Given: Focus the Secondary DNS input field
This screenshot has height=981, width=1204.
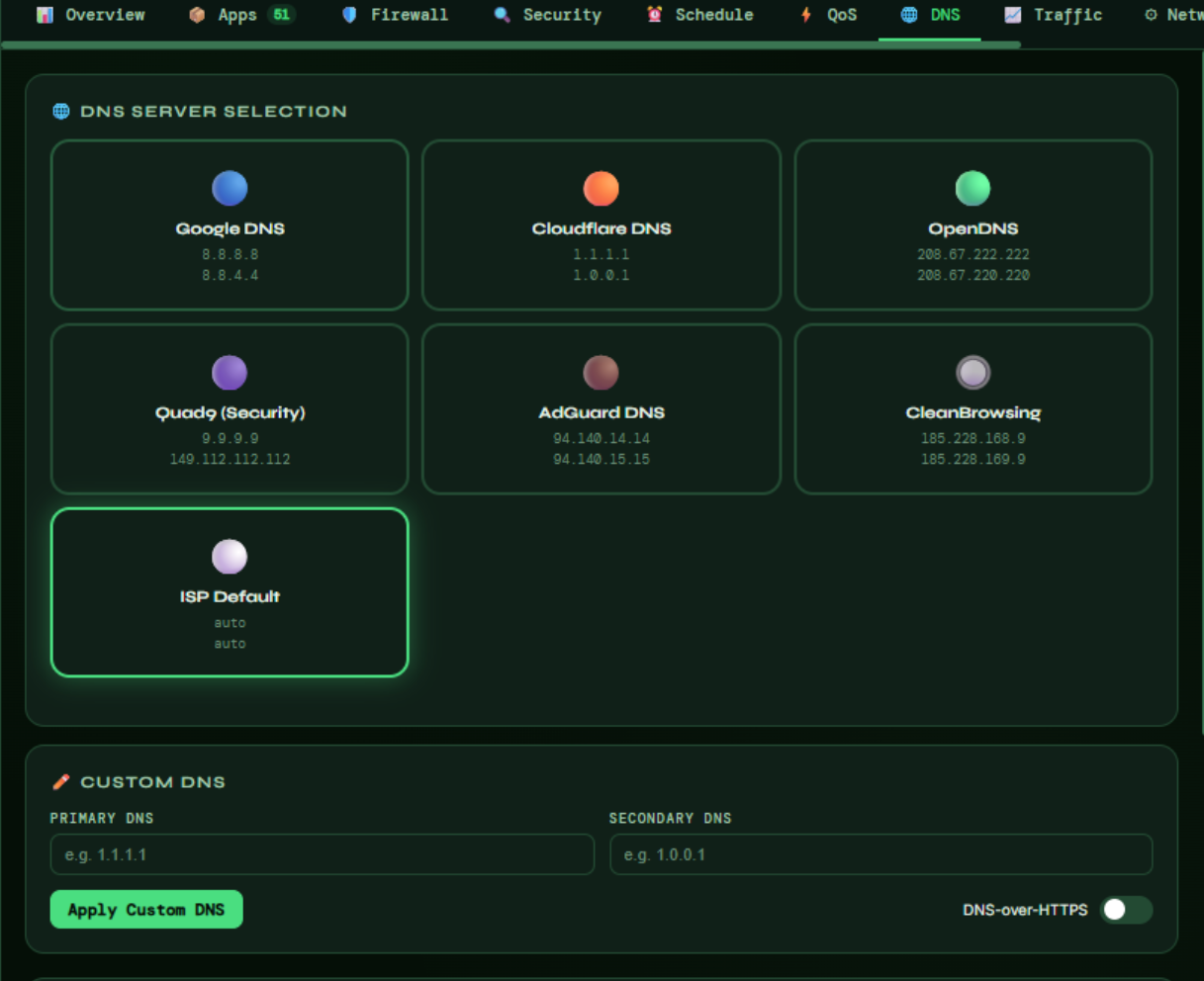Looking at the screenshot, I should [881, 854].
